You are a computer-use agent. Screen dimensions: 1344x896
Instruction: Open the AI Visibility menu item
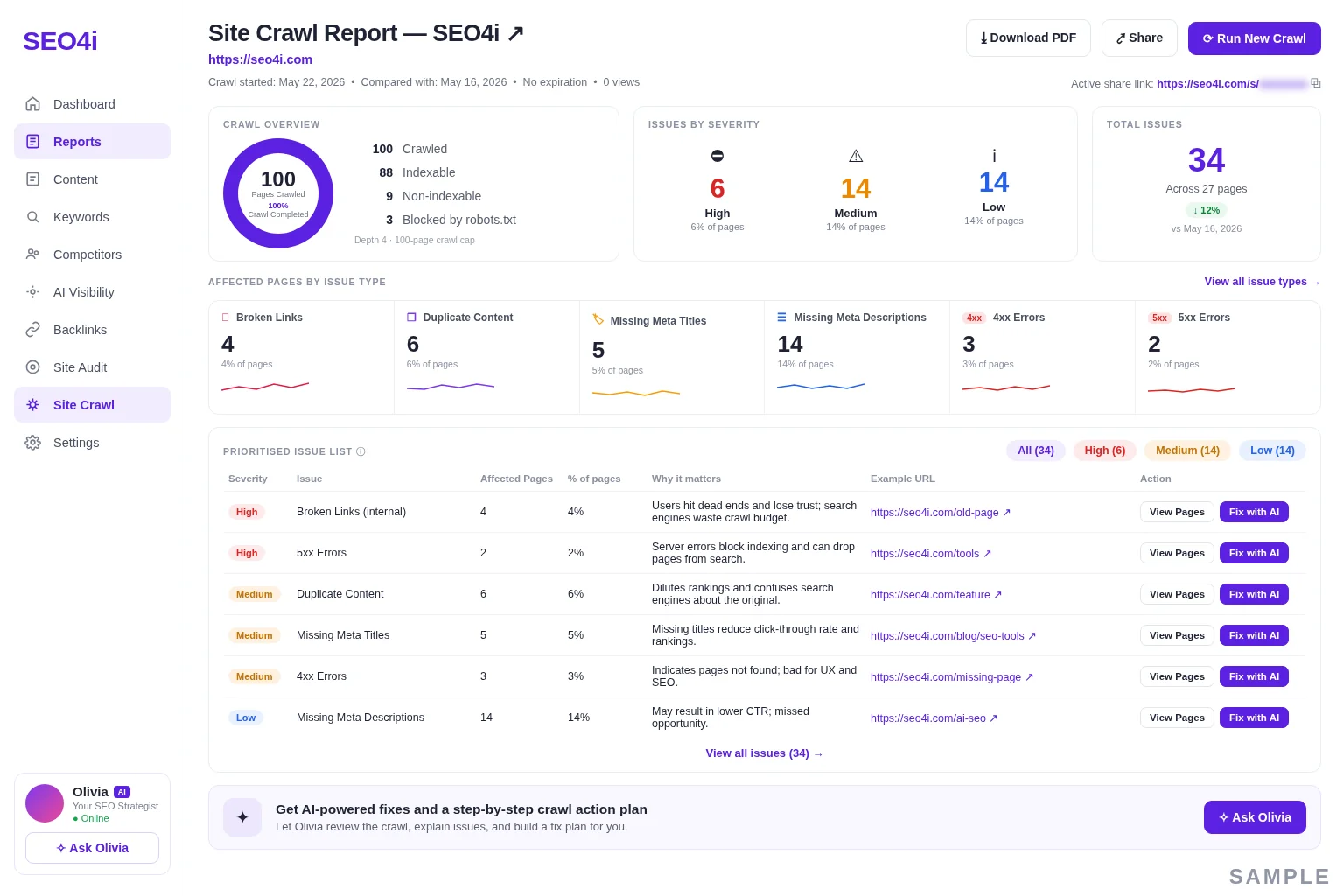[x=92, y=292]
